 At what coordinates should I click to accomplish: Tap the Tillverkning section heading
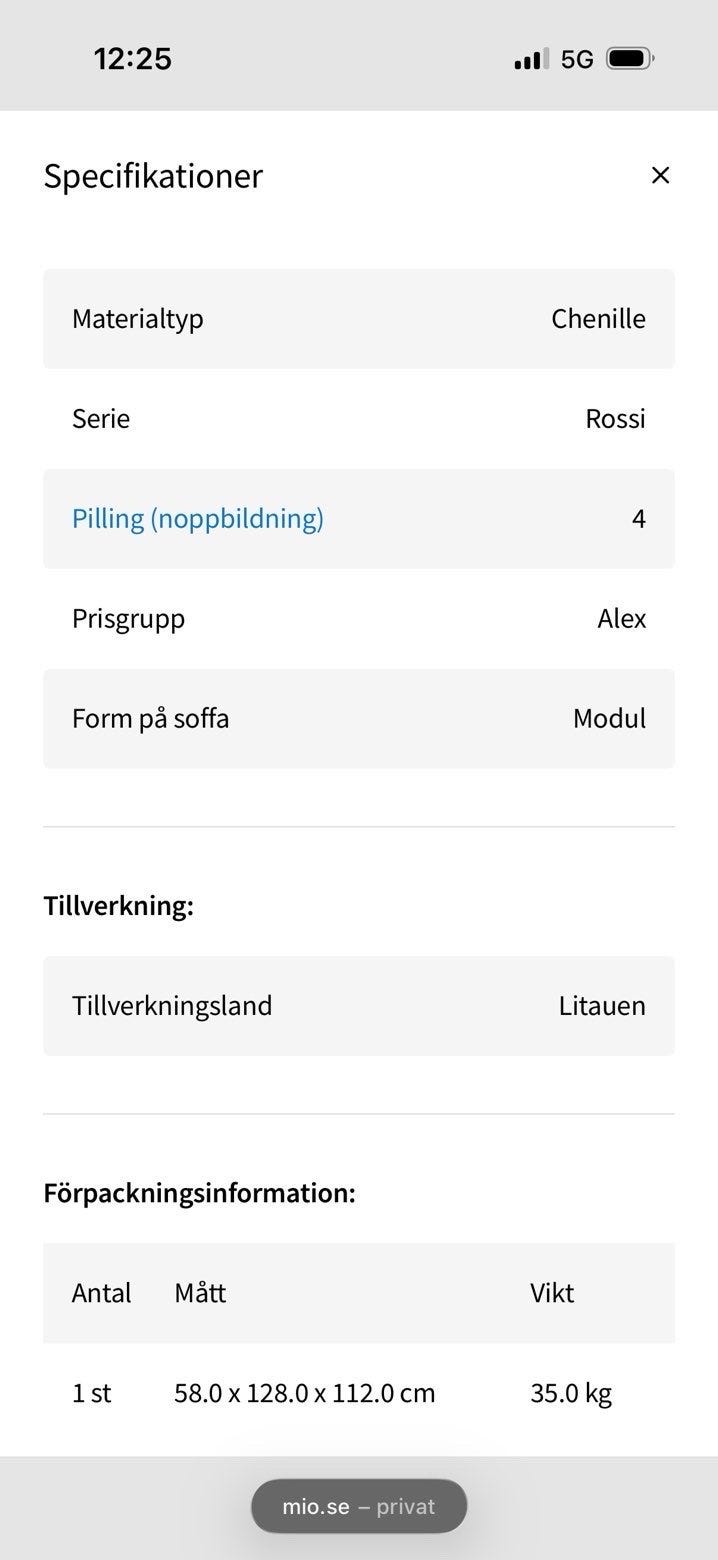click(x=118, y=907)
